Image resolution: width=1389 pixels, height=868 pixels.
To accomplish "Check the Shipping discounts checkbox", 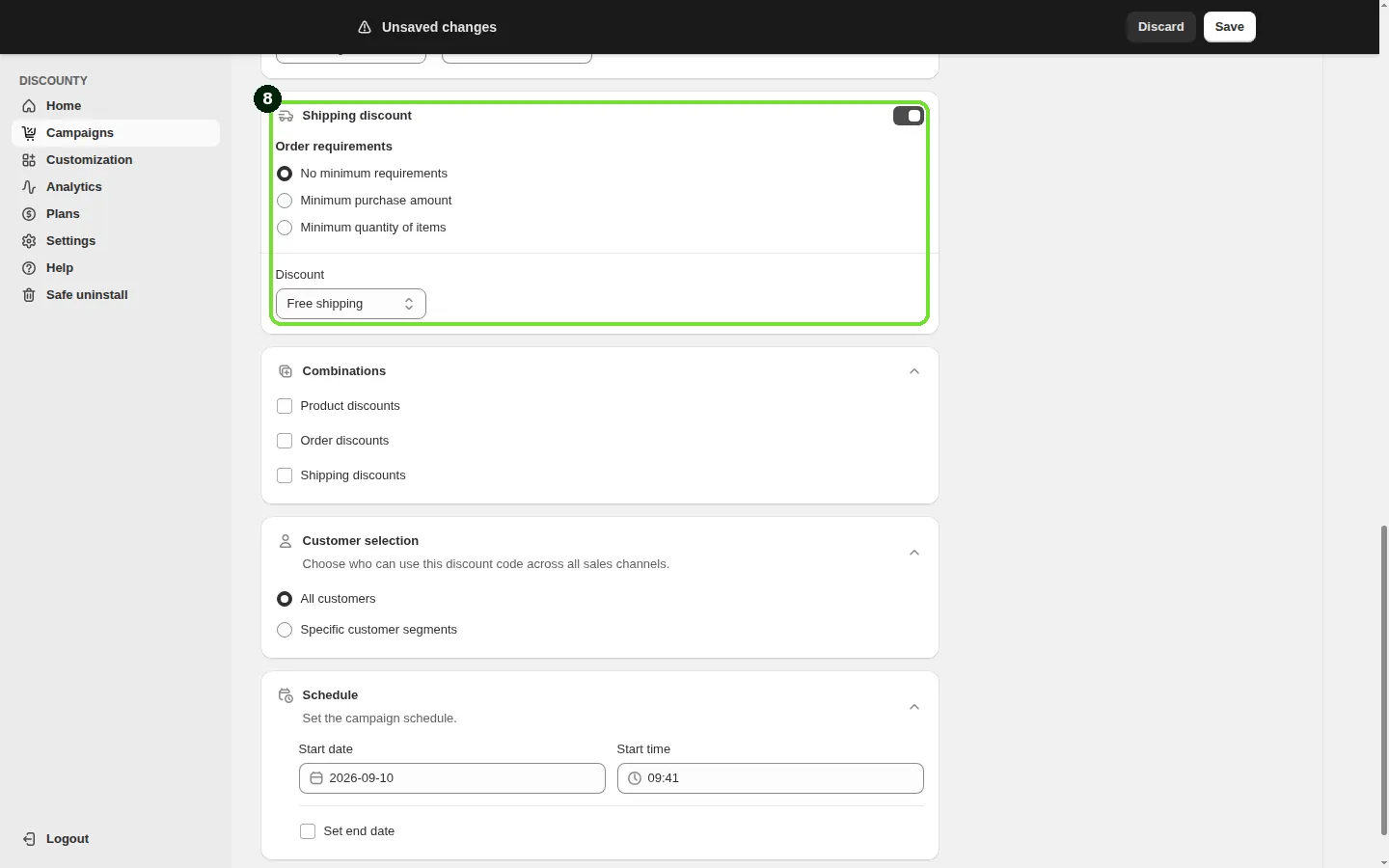I will pyautogui.click(x=285, y=475).
